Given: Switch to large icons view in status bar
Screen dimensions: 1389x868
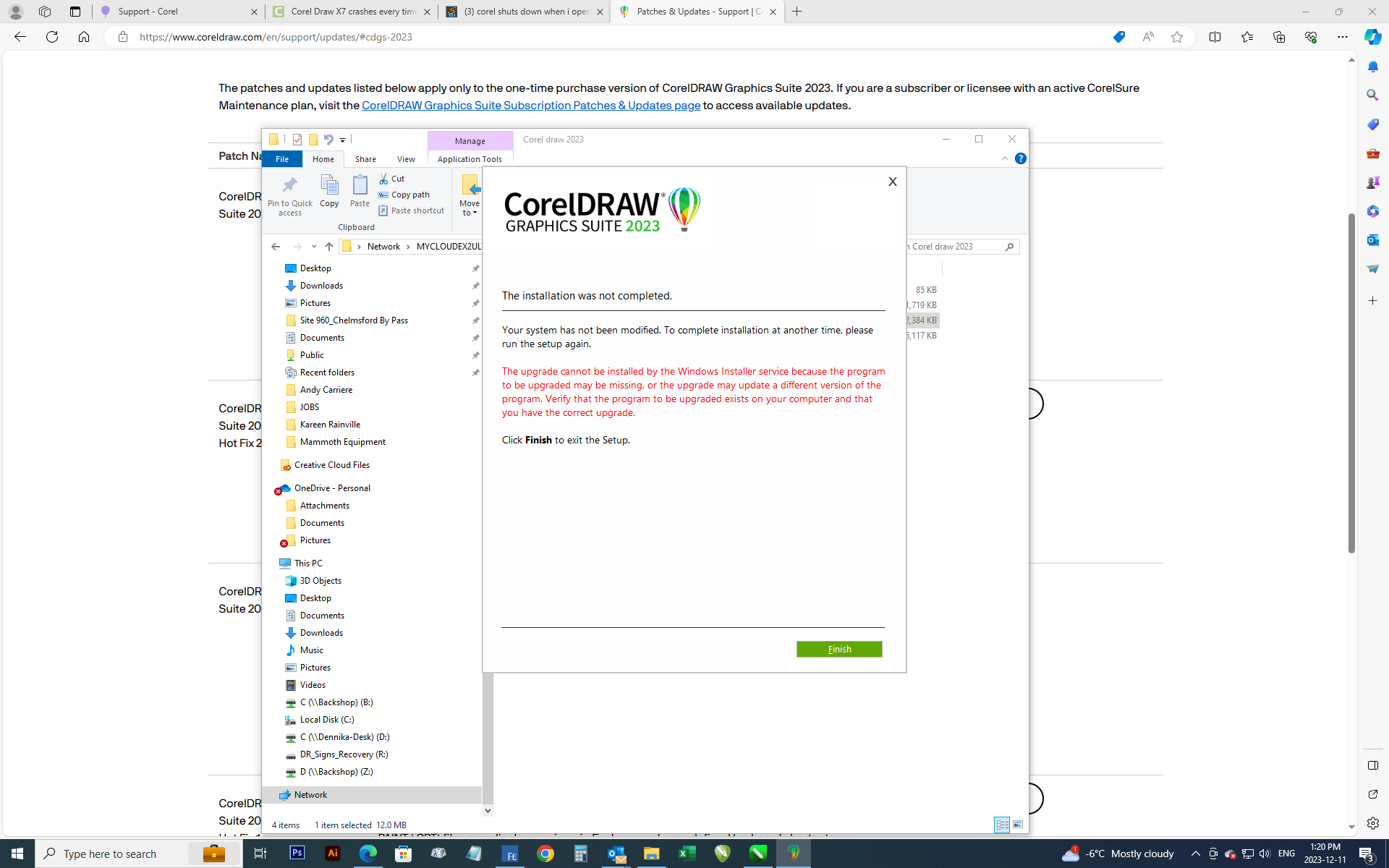Looking at the screenshot, I should [x=1018, y=825].
